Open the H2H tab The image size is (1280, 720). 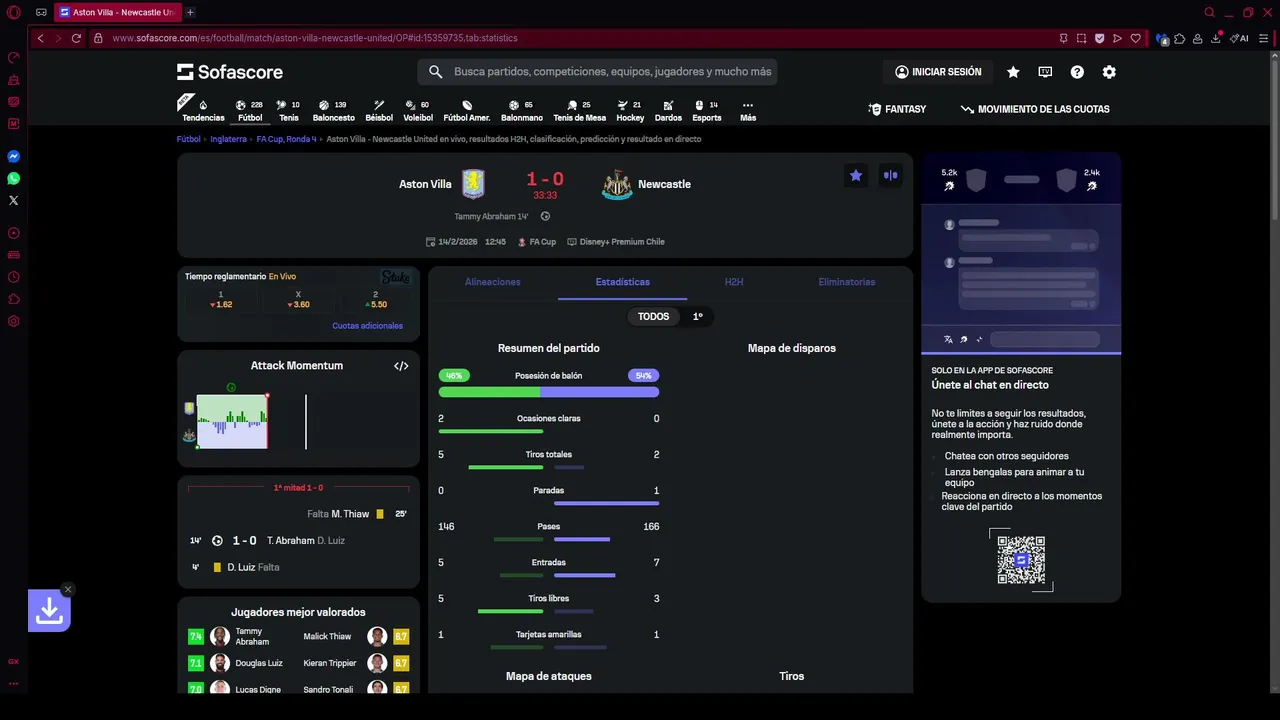tap(734, 282)
